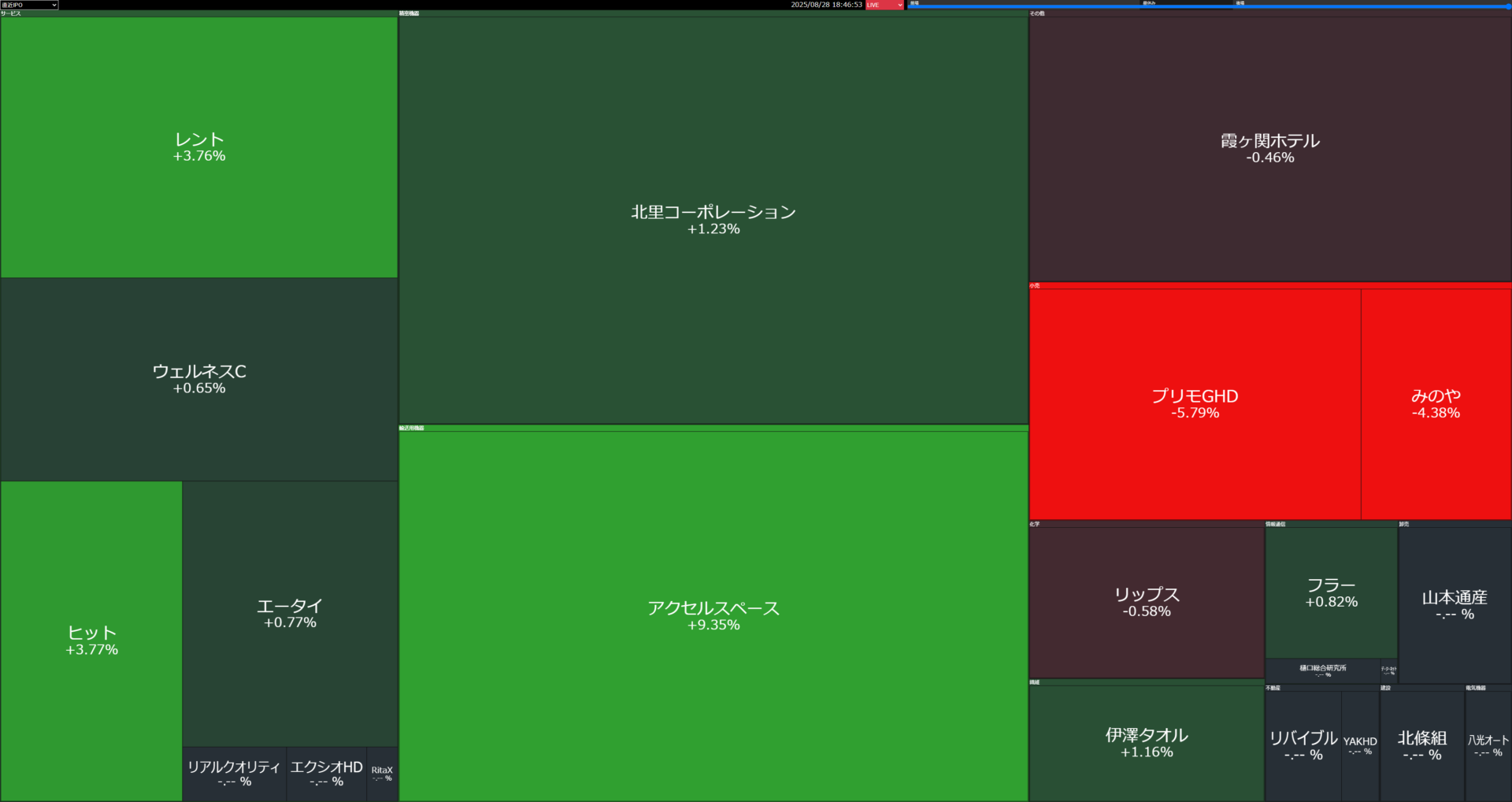
Task: Select the みのや -4.38% tile
Action: (1436, 403)
